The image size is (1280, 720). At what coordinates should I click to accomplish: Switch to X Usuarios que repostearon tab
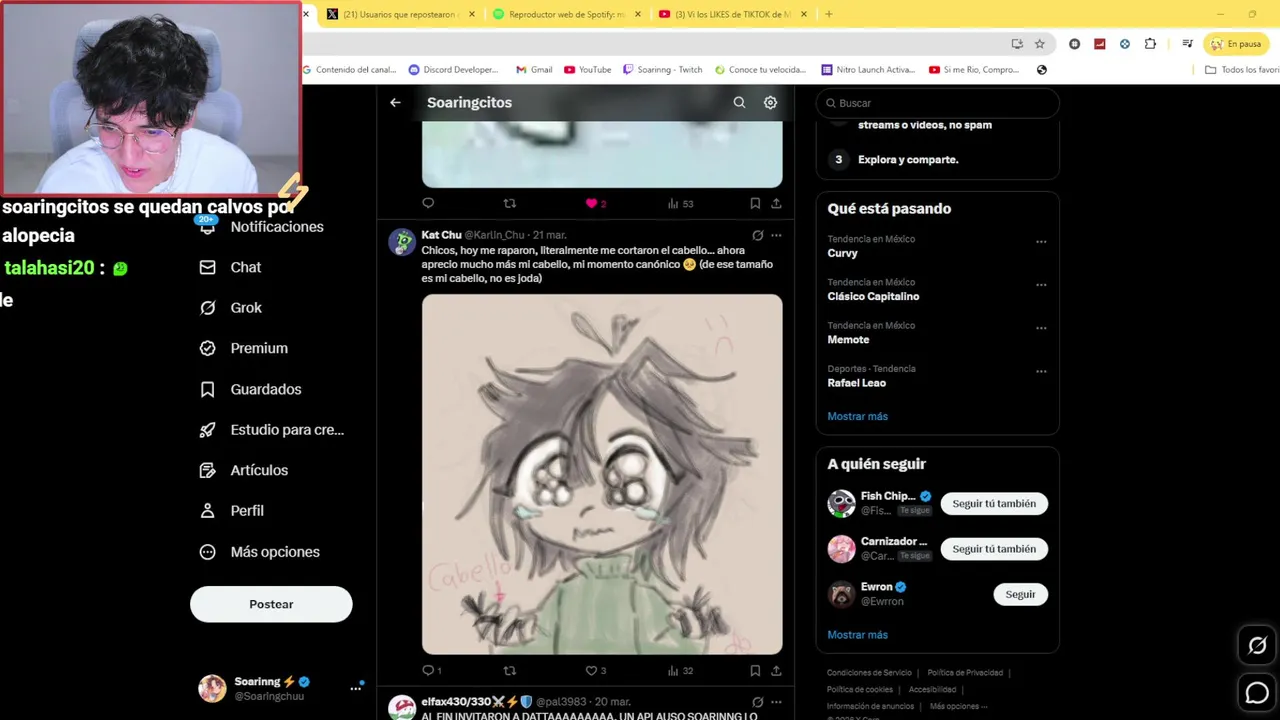(x=402, y=14)
